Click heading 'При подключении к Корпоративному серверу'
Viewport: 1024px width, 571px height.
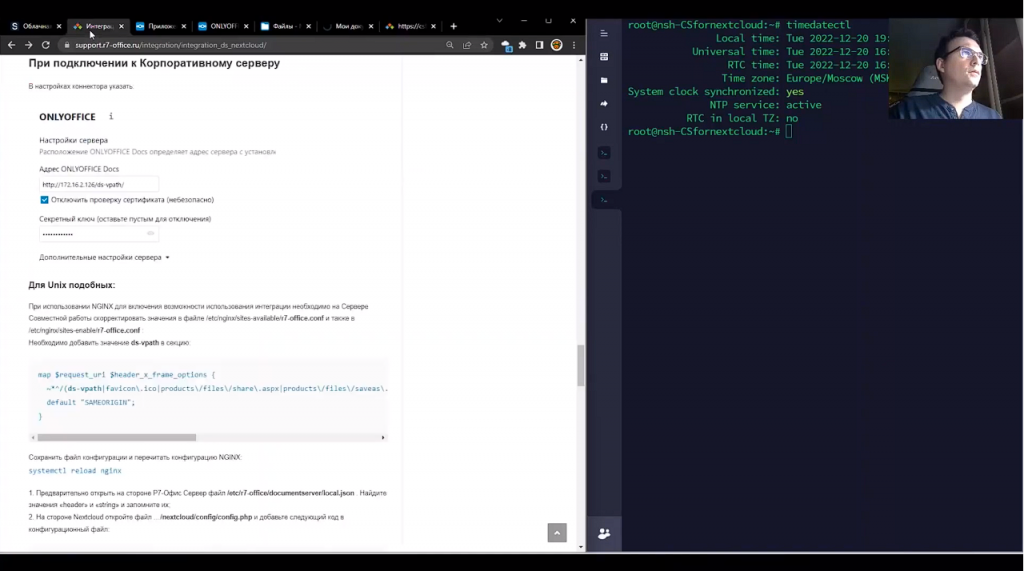pyautogui.click(x=154, y=63)
